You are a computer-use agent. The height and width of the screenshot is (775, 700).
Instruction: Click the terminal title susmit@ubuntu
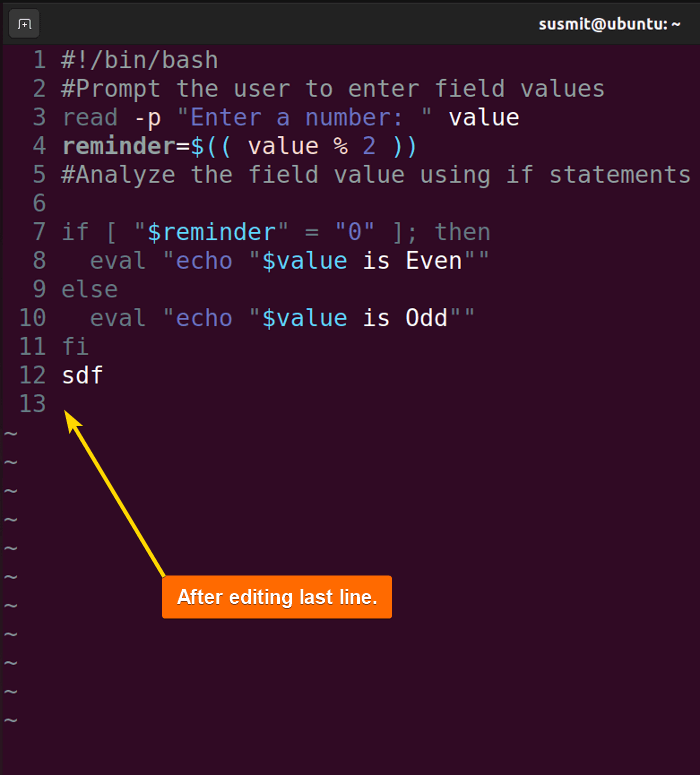(609, 24)
